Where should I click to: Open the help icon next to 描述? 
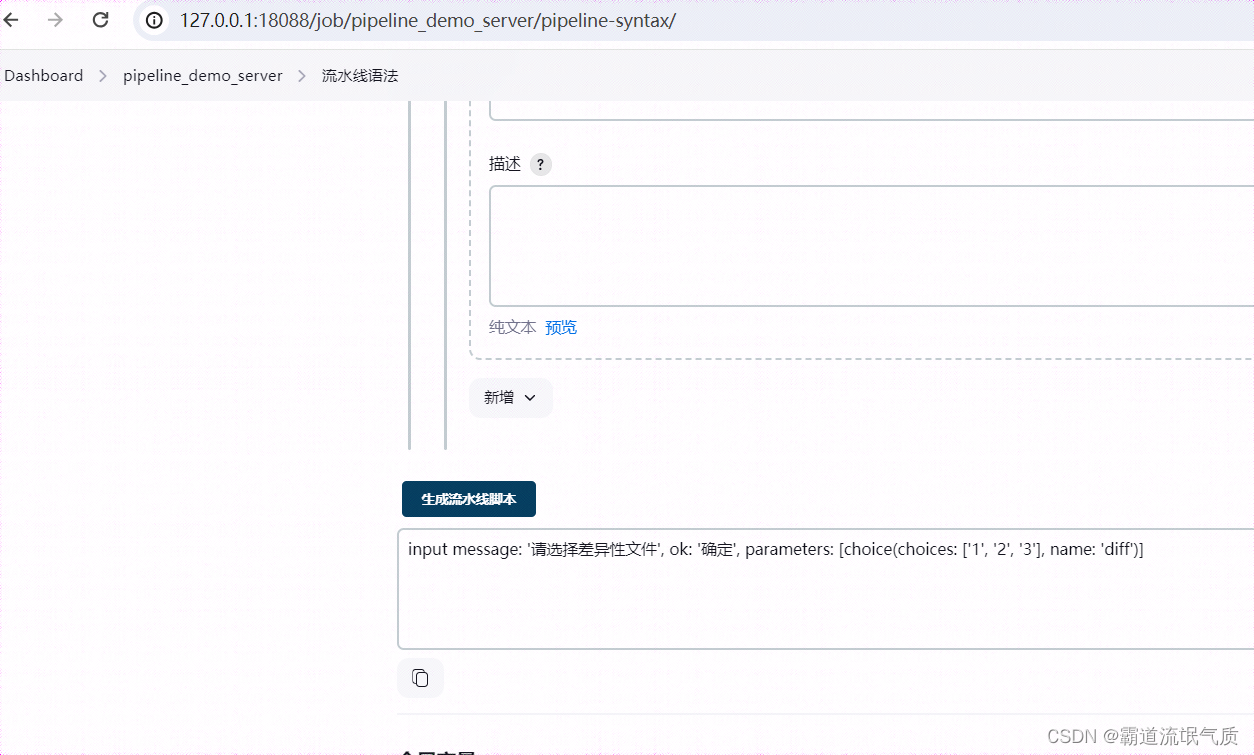(x=540, y=165)
